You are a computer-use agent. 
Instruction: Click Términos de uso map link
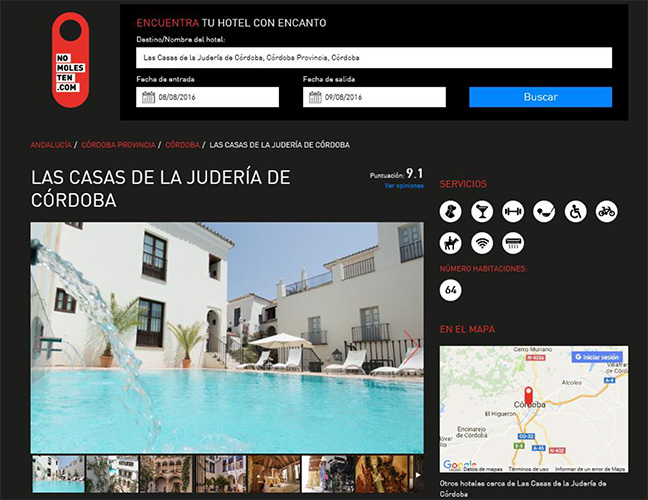coord(528,469)
